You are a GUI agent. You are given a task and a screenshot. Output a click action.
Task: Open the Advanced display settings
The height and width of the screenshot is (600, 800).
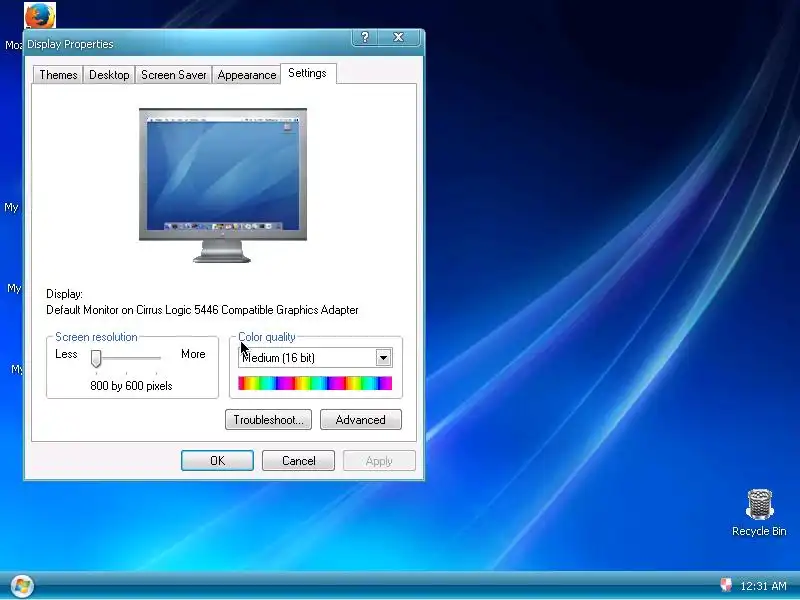pos(361,419)
